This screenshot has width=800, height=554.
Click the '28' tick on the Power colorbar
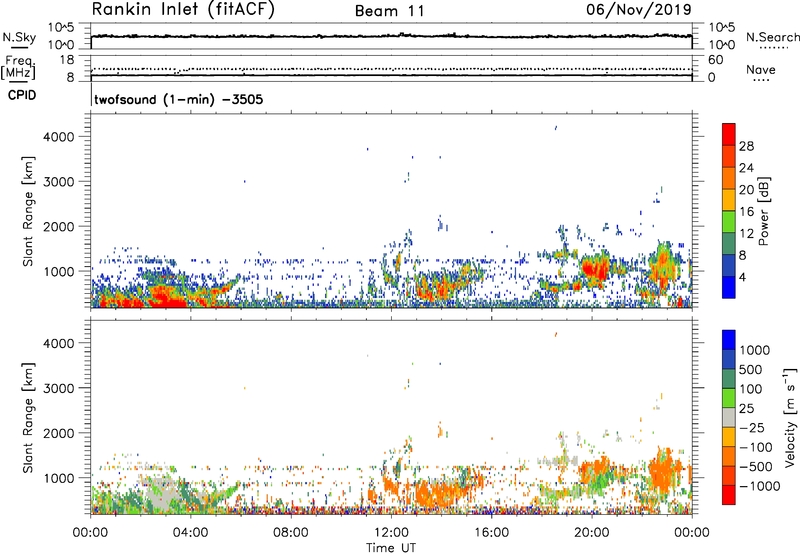coord(746,146)
